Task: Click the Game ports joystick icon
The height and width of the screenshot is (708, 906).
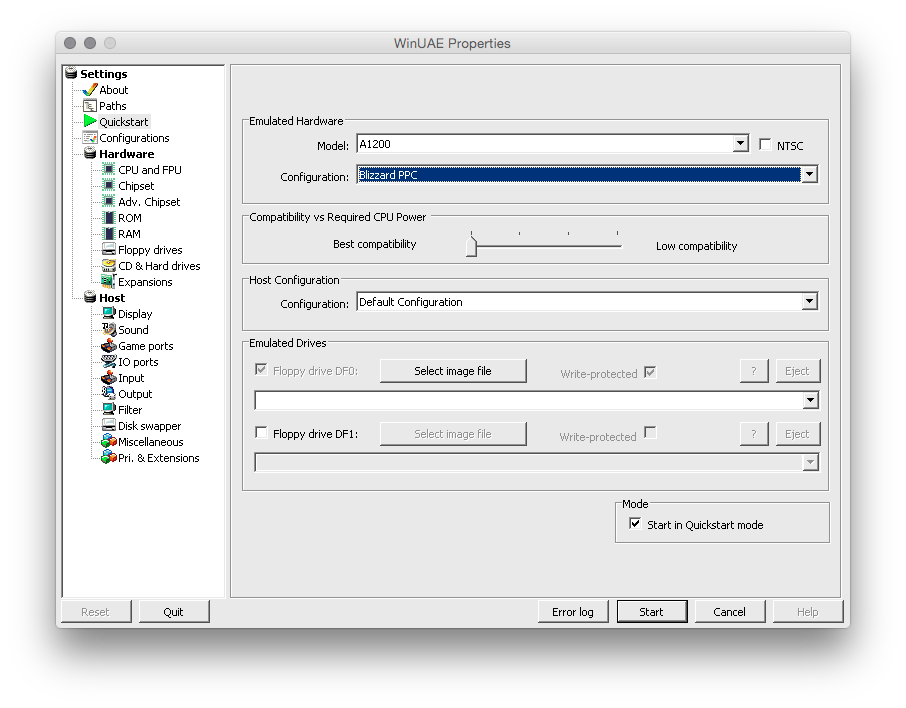Action: click(x=109, y=346)
